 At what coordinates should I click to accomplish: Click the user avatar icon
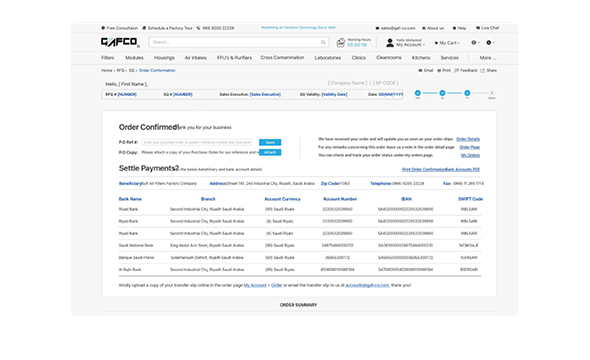390,43
